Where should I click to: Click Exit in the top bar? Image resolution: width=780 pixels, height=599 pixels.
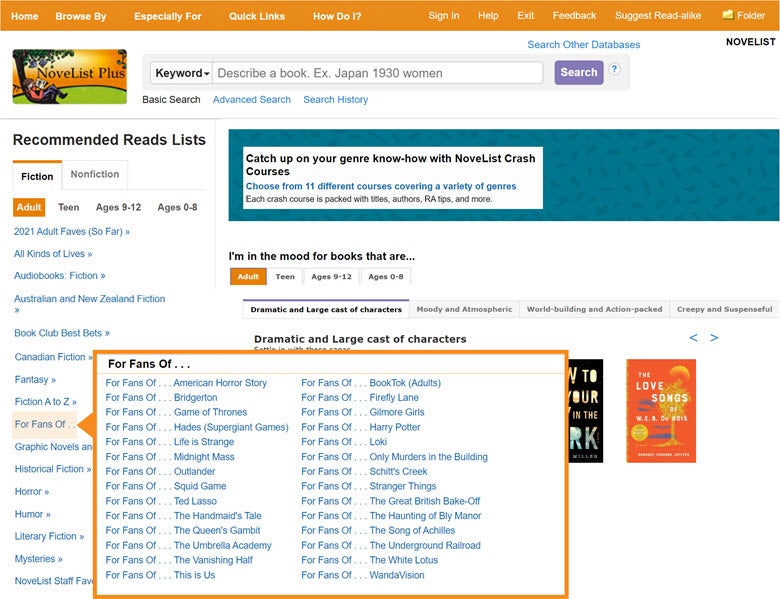(525, 15)
